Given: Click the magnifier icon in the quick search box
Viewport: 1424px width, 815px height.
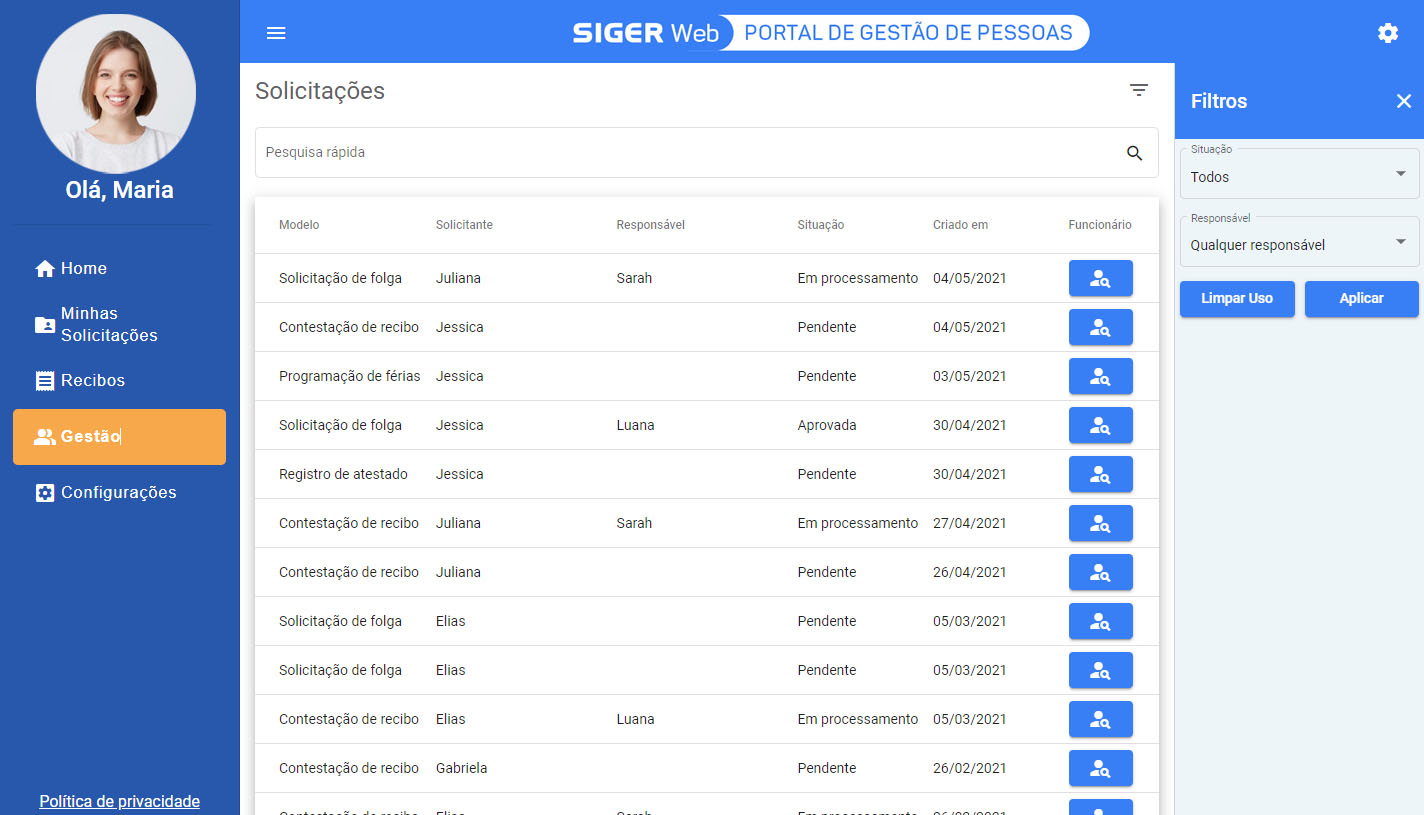Looking at the screenshot, I should [x=1134, y=153].
